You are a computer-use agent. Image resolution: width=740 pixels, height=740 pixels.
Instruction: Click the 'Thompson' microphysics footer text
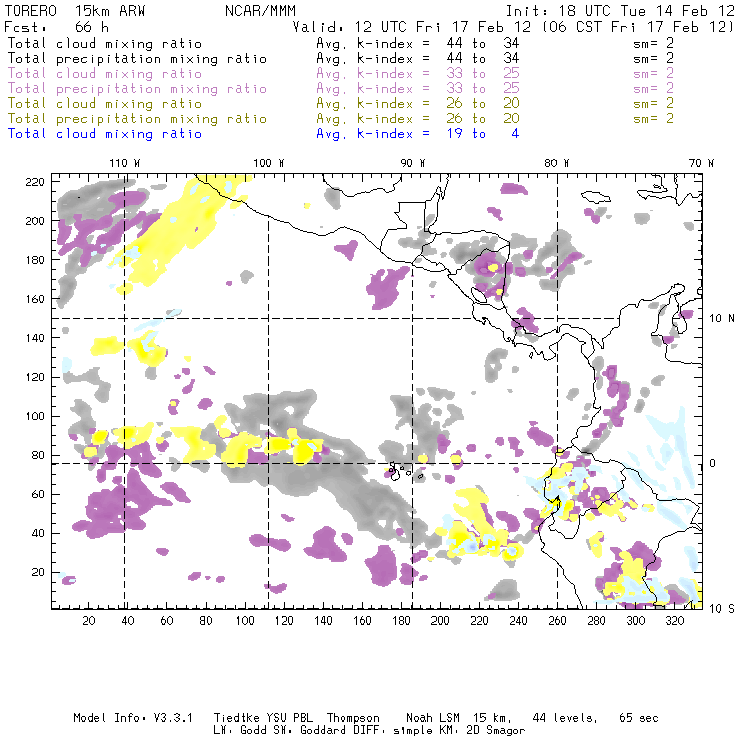(353, 718)
